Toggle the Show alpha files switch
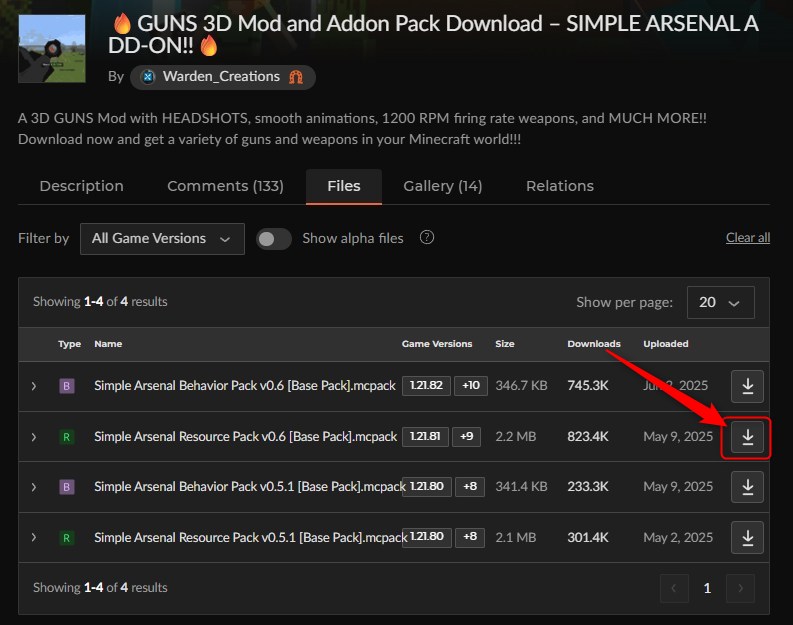Viewport: 793px width, 625px height. point(274,239)
